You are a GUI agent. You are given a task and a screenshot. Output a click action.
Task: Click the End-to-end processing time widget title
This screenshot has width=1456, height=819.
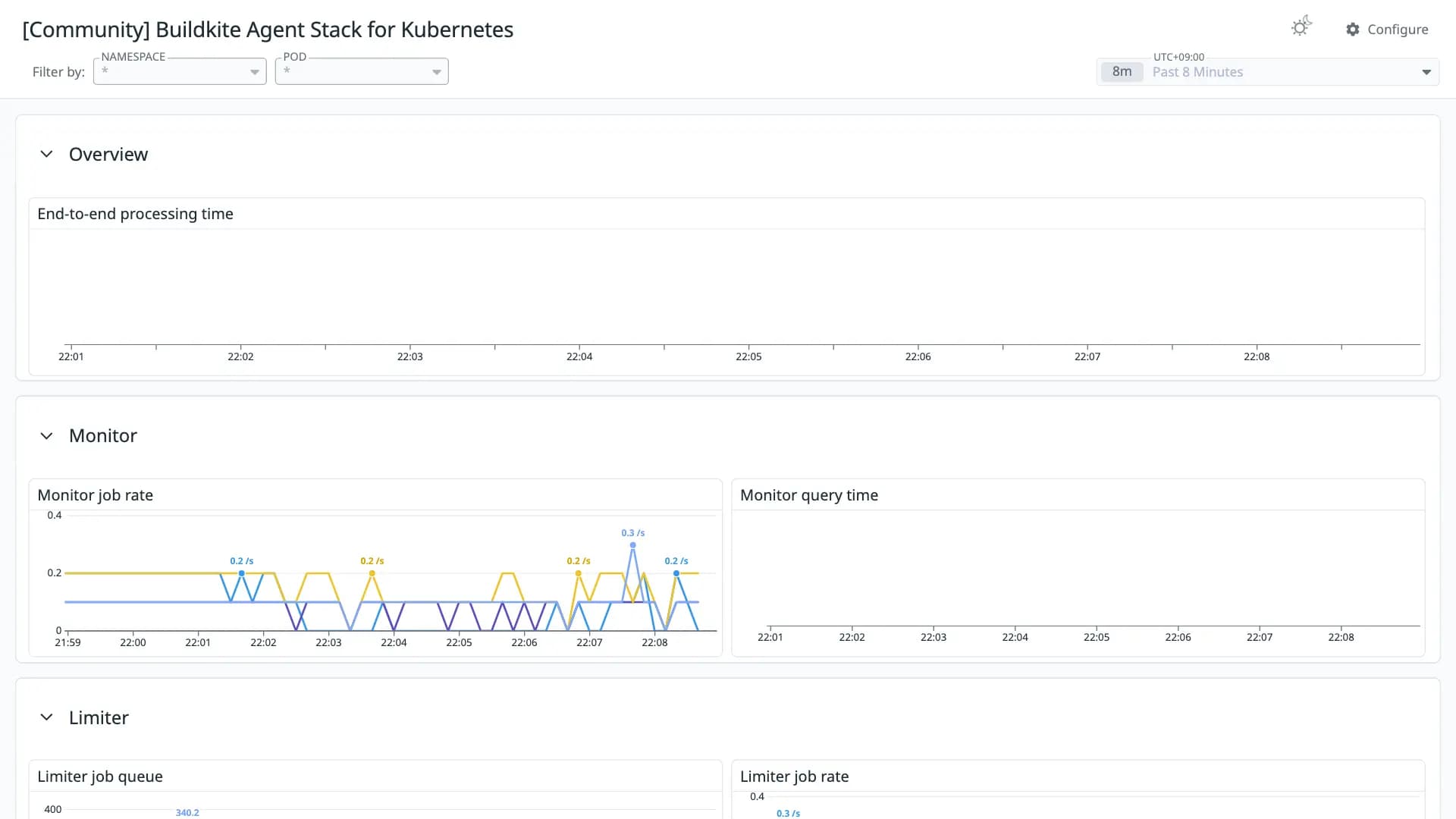pos(135,214)
